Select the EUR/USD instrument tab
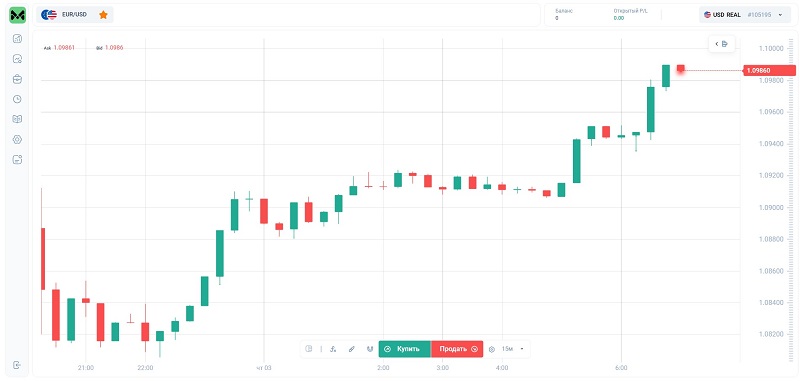Viewport: 800px width, 381px height. (74, 15)
